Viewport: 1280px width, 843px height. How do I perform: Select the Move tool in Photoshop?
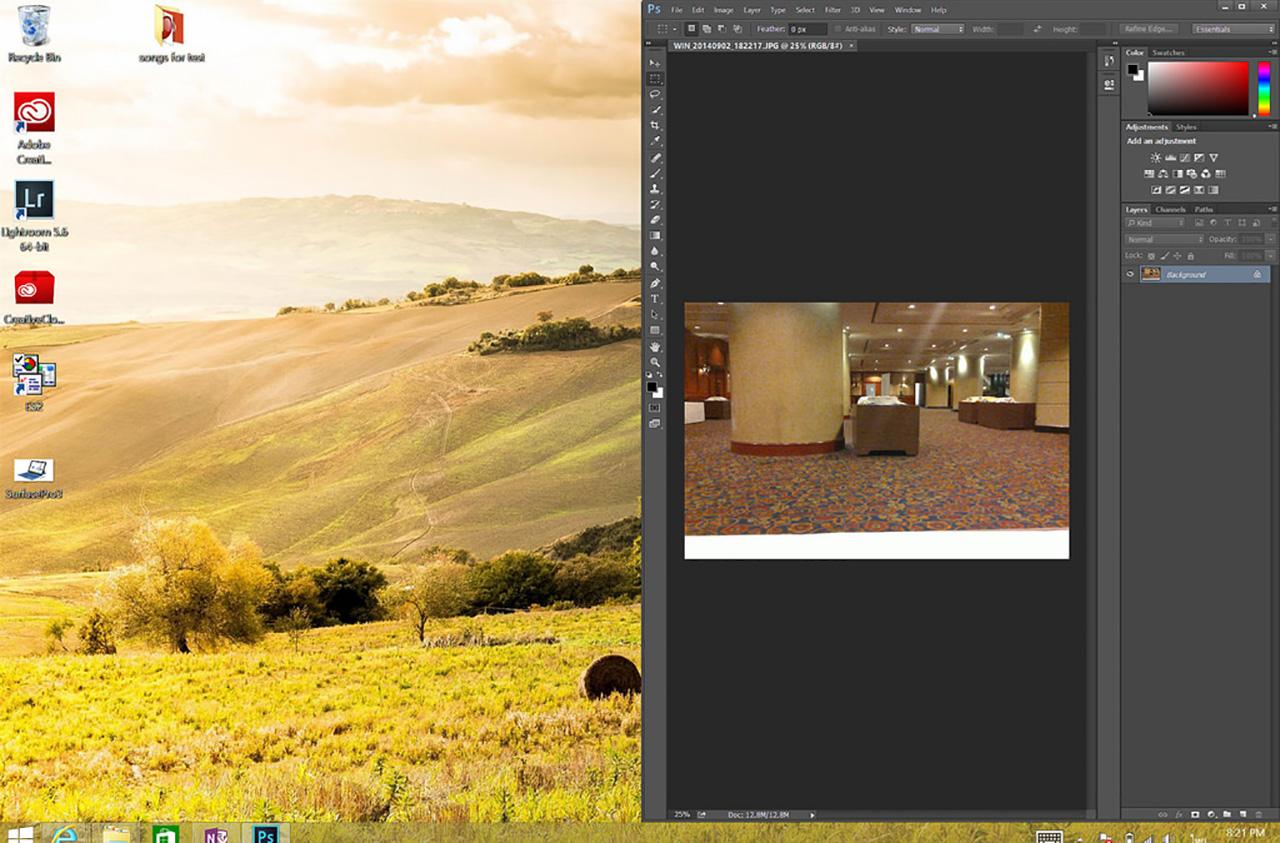pyautogui.click(x=655, y=63)
